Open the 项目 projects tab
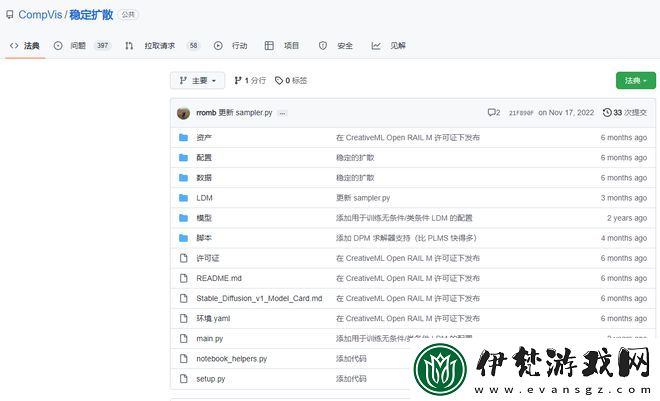This screenshot has height=401, width=660. click(x=282, y=45)
